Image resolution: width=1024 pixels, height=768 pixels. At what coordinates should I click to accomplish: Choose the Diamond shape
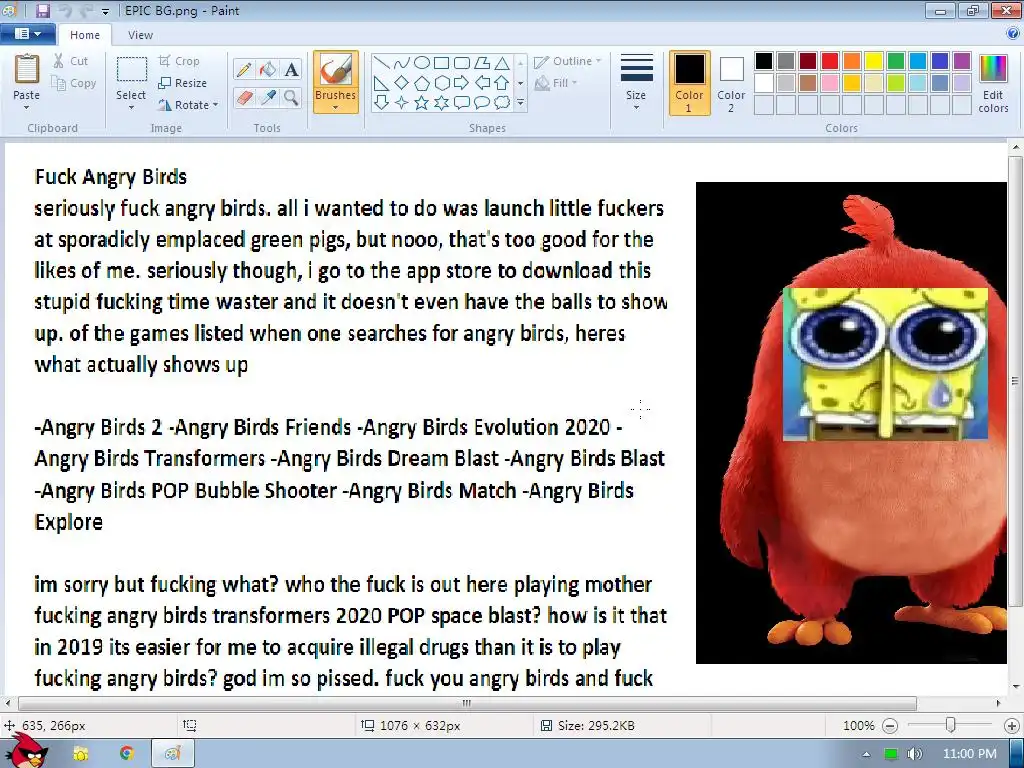click(x=402, y=83)
